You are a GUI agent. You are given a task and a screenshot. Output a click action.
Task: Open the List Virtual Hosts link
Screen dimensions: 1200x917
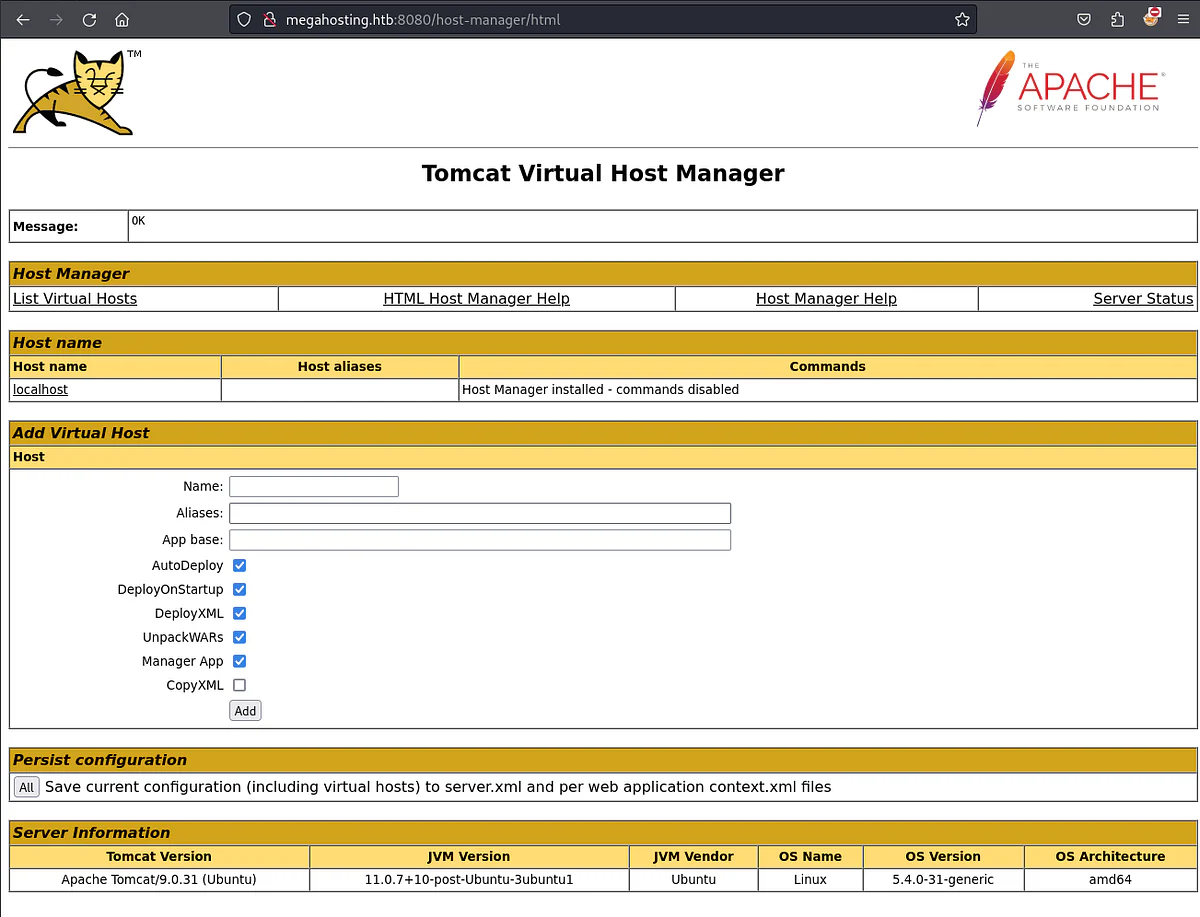click(75, 298)
